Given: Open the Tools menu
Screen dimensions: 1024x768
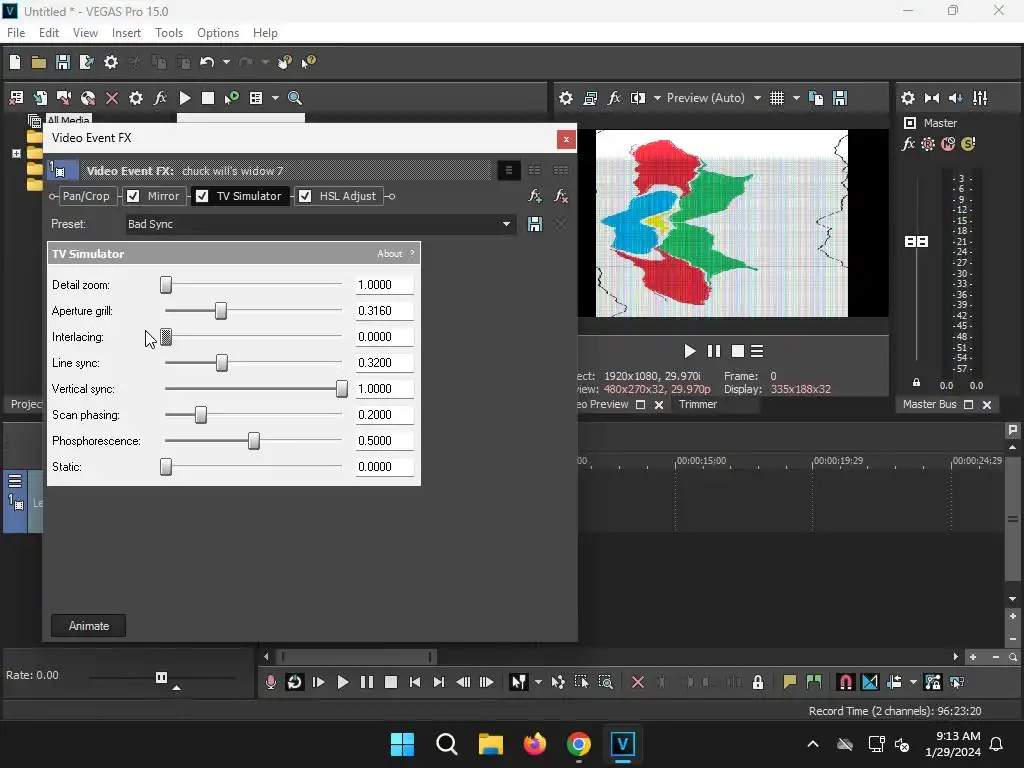Looking at the screenshot, I should pyautogui.click(x=169, y=33).
